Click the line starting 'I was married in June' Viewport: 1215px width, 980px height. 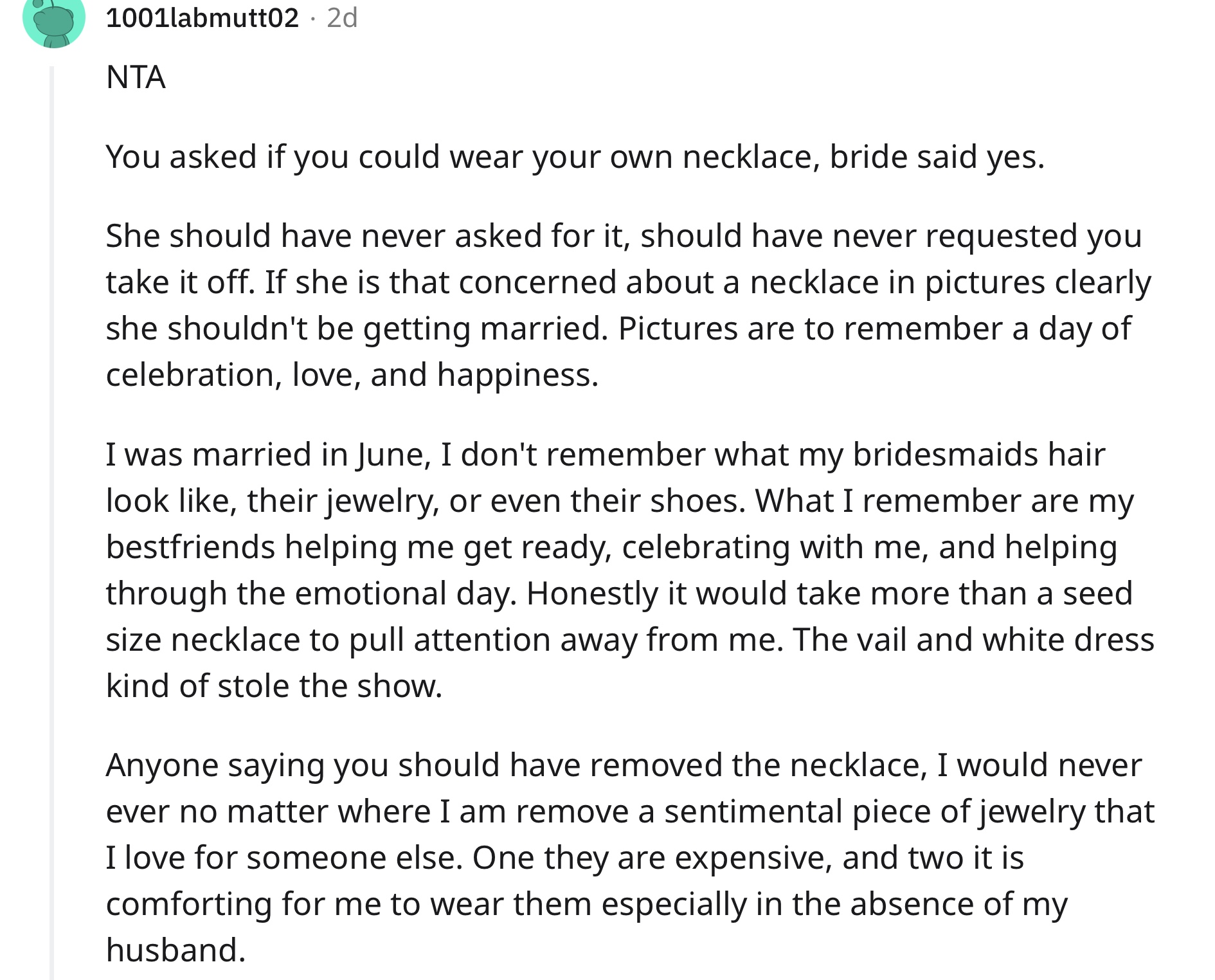606,454
